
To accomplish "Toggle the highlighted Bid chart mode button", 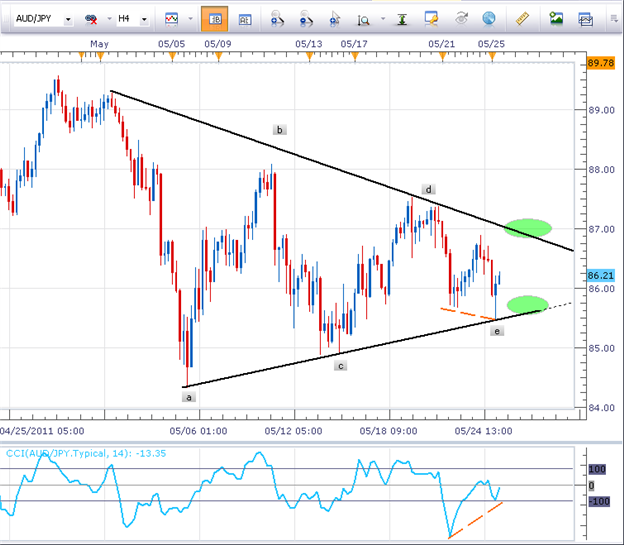I will pyautogui.click(x=214, y=19).
